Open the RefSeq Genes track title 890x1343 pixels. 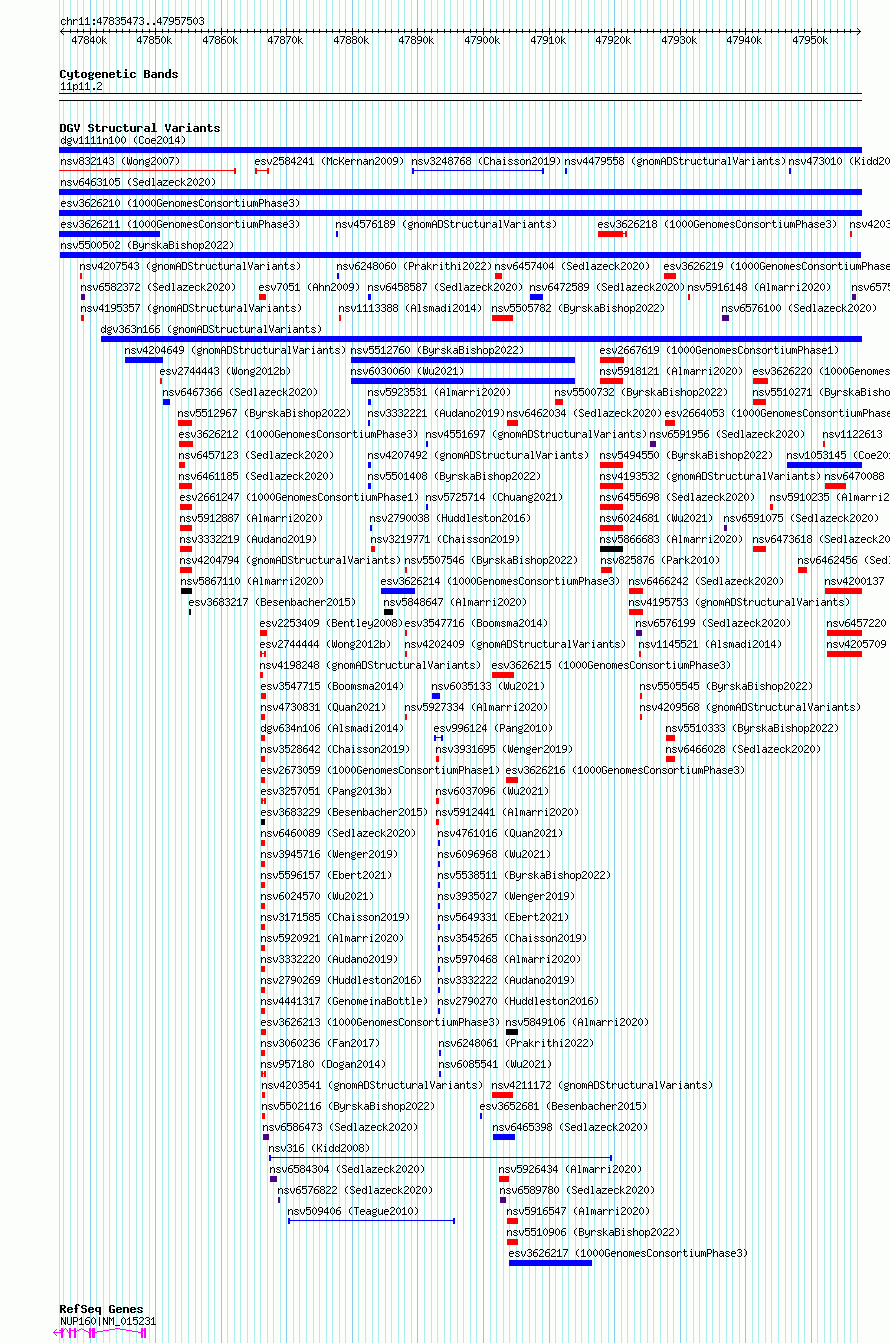(102, 1309)
